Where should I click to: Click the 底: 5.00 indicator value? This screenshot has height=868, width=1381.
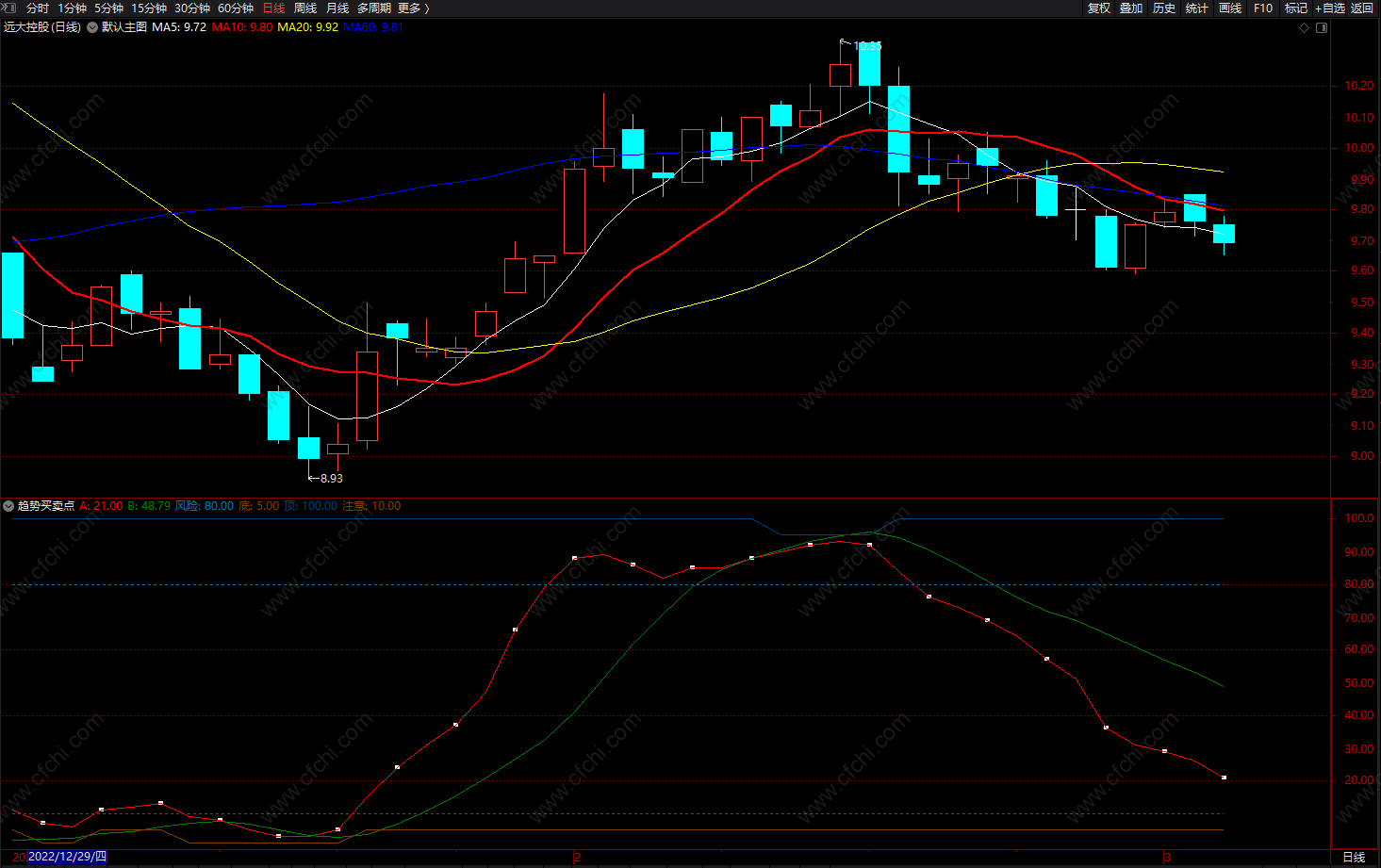tap(259, 506)
